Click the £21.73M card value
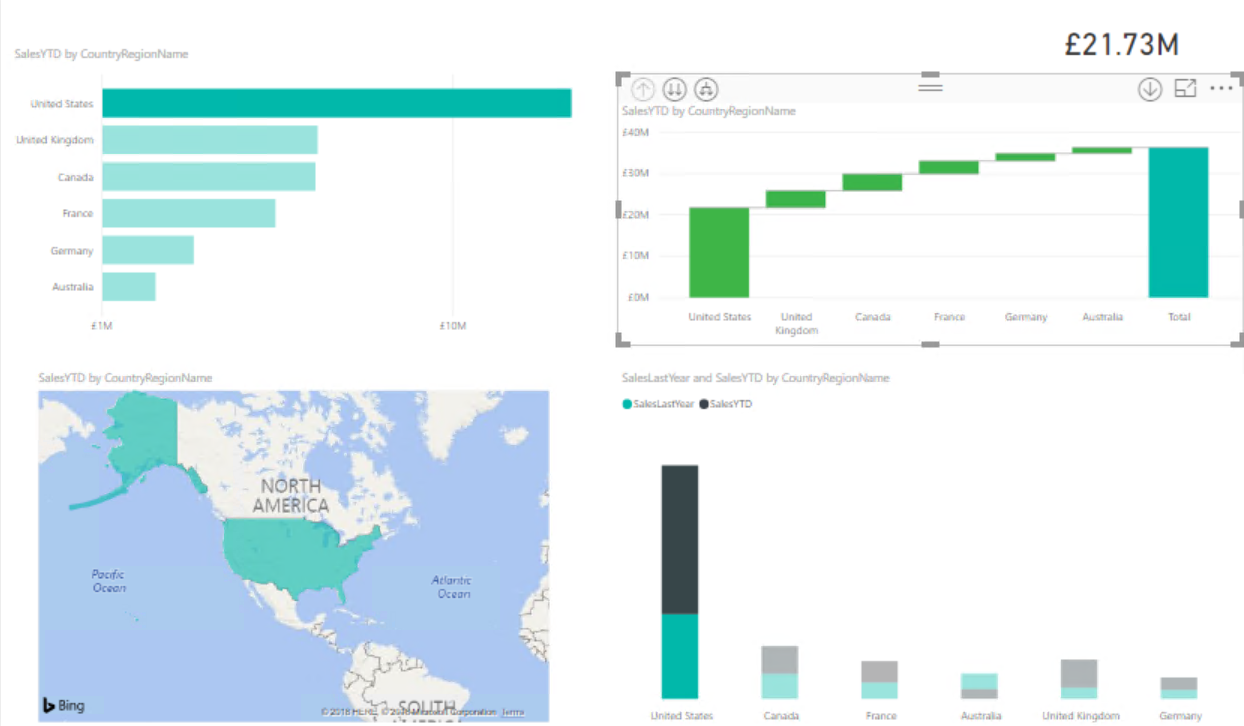Image resolution: width=1244 pixels, height=726 pixels. (x=1122, y=45)
